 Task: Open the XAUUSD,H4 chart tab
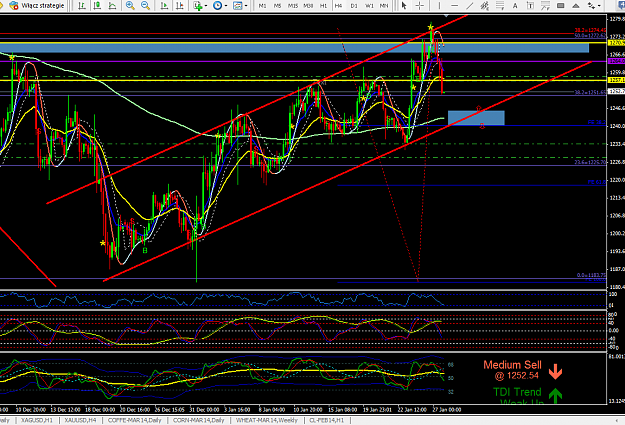[80, 420]
